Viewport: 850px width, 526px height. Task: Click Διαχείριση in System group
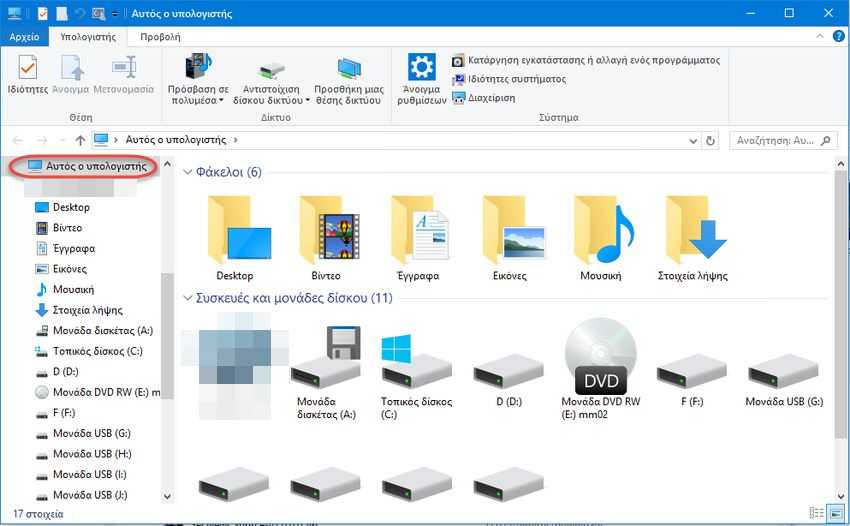(484, 98)
